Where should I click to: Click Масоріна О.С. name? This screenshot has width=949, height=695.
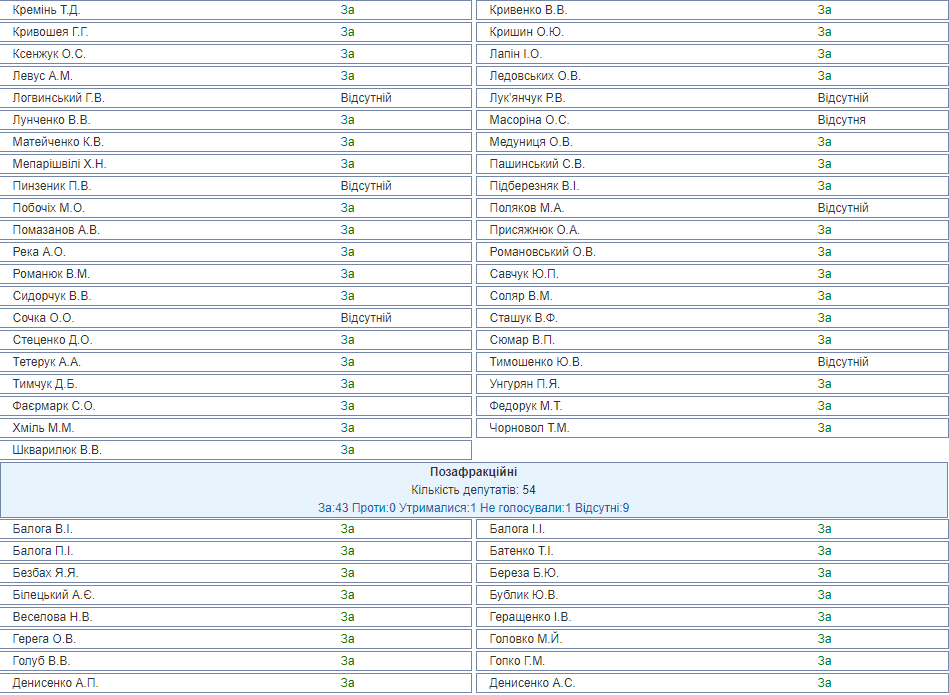(530, 120)
